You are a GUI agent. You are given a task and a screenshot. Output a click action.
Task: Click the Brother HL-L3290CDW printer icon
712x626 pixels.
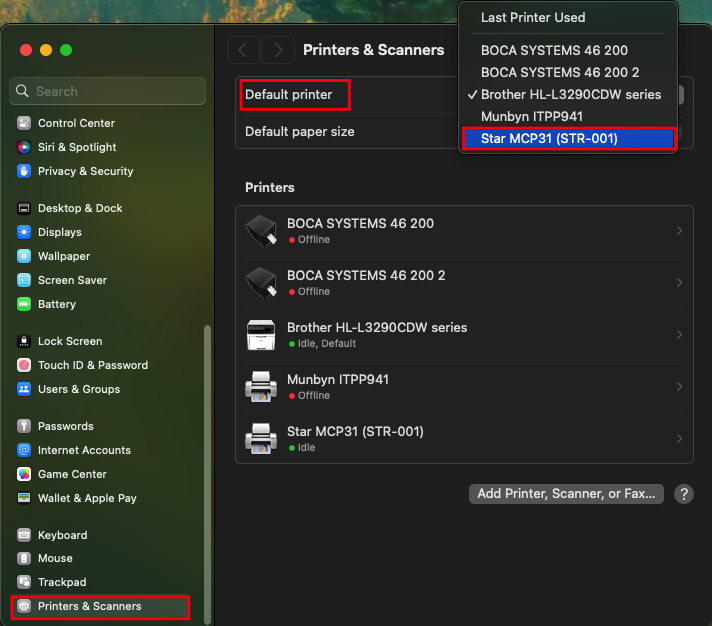point(261,335)
